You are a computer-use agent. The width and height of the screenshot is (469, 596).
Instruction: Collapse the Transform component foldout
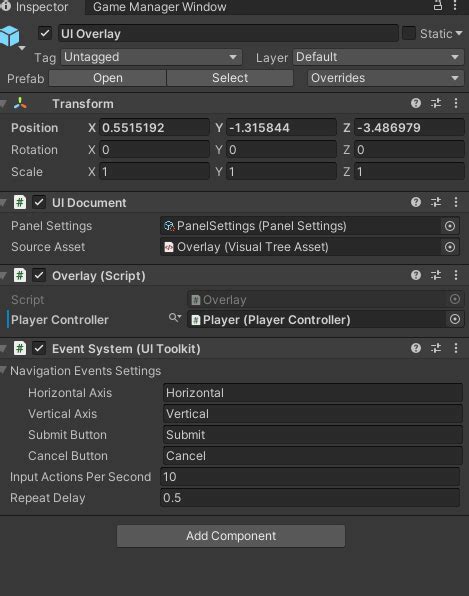tap(3, 103)
